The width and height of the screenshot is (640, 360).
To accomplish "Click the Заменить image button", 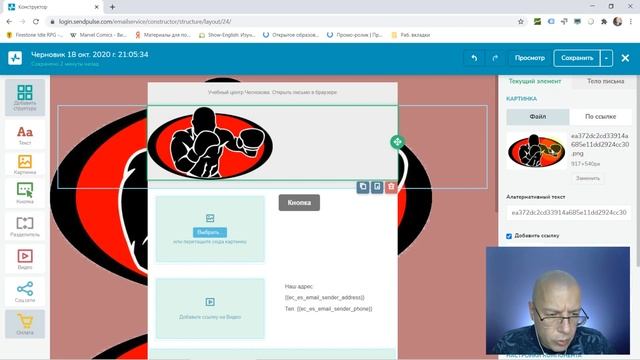I will (587, 178).
